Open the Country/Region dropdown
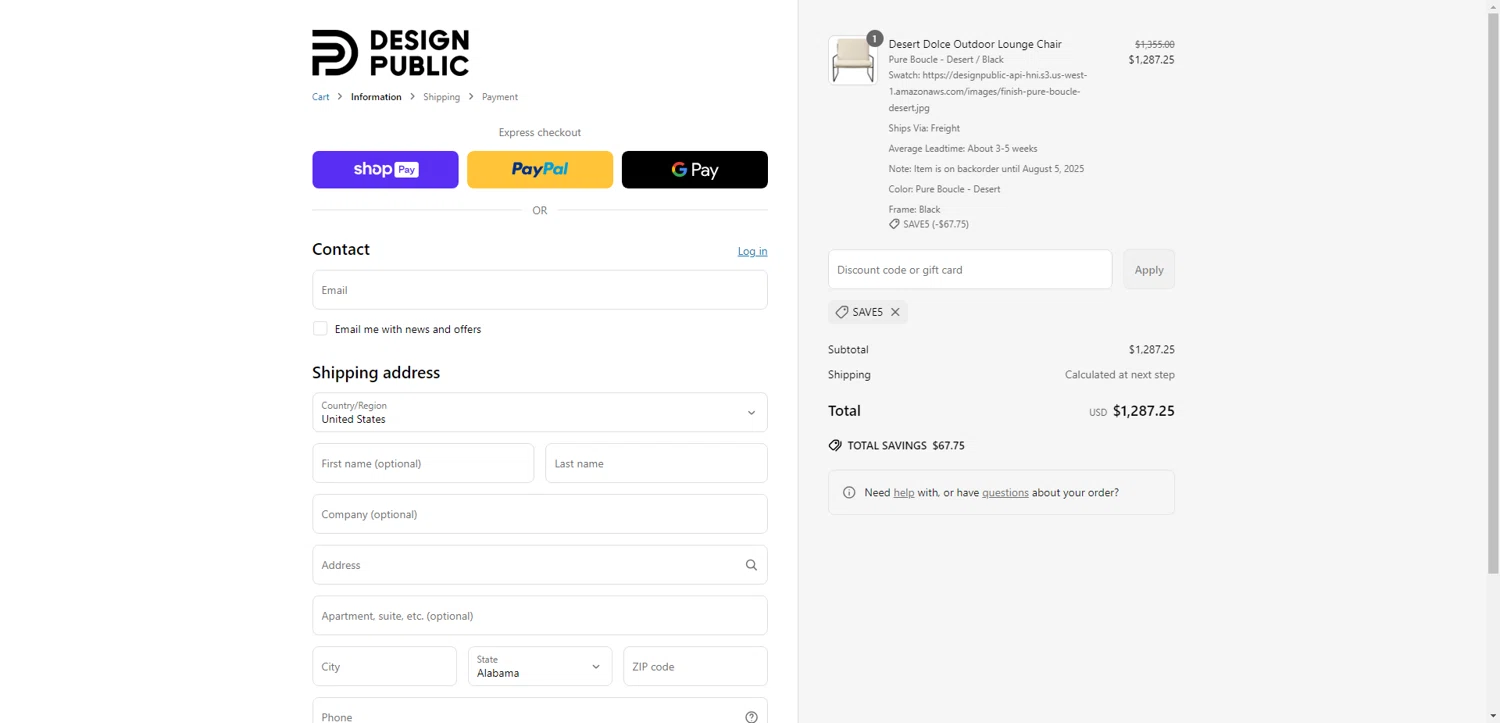1500x723 pixels. click(x=540, y=412)
